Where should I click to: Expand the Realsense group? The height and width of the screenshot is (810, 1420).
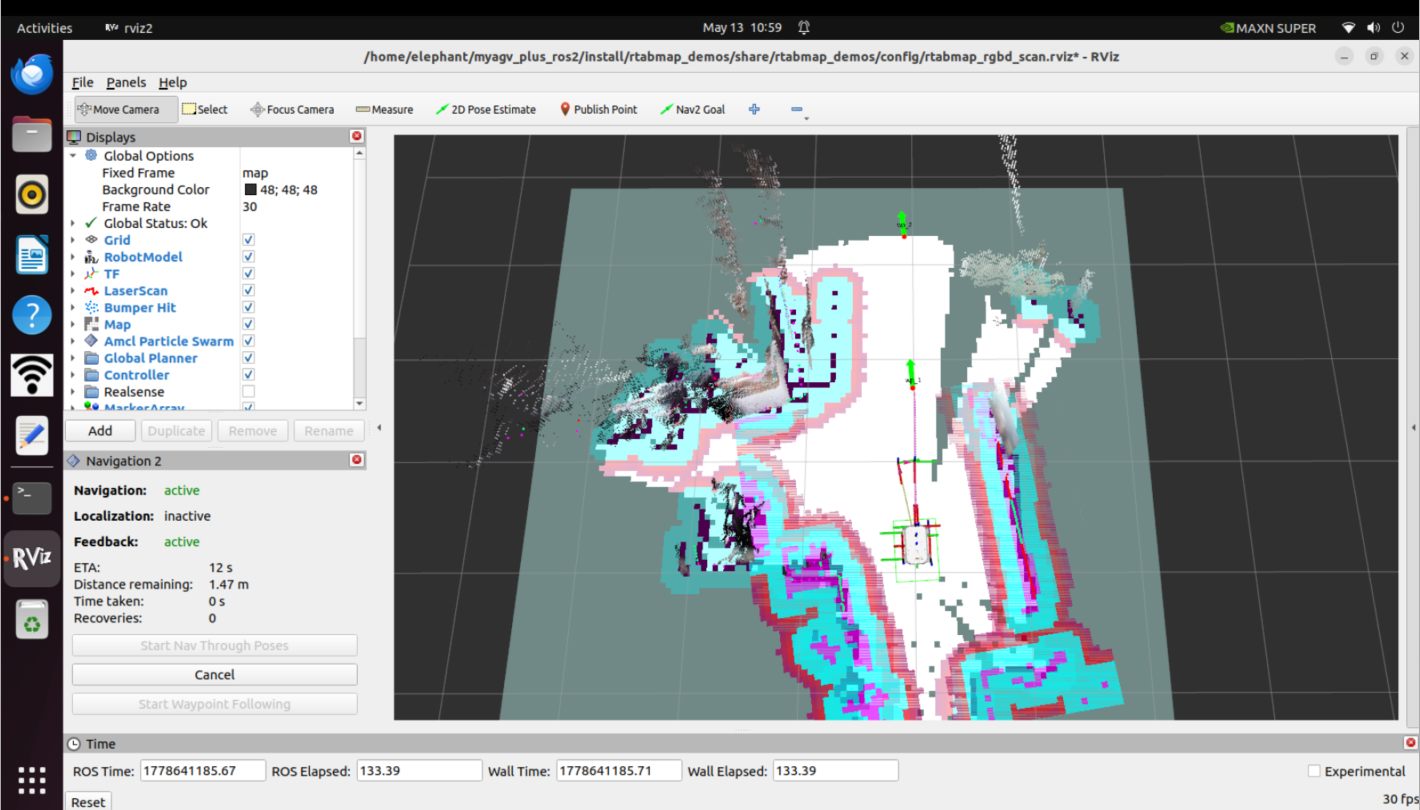pos(73,392)
